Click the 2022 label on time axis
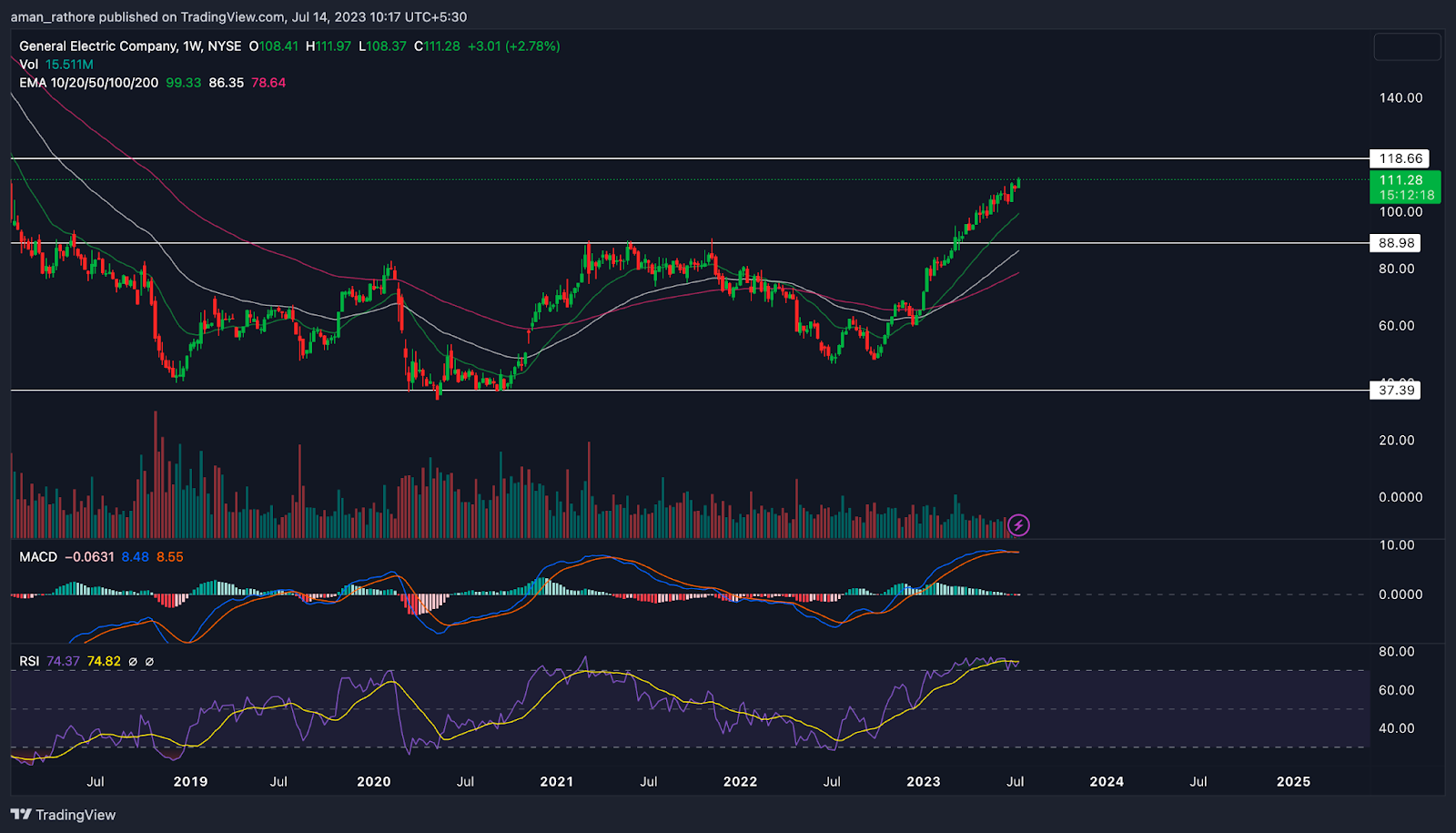Screen dimensions: 1456x833 [740, 781]
